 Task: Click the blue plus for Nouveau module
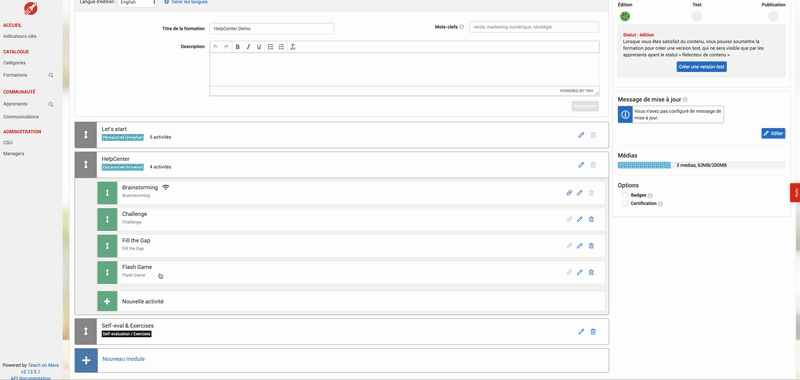point(86,361)
